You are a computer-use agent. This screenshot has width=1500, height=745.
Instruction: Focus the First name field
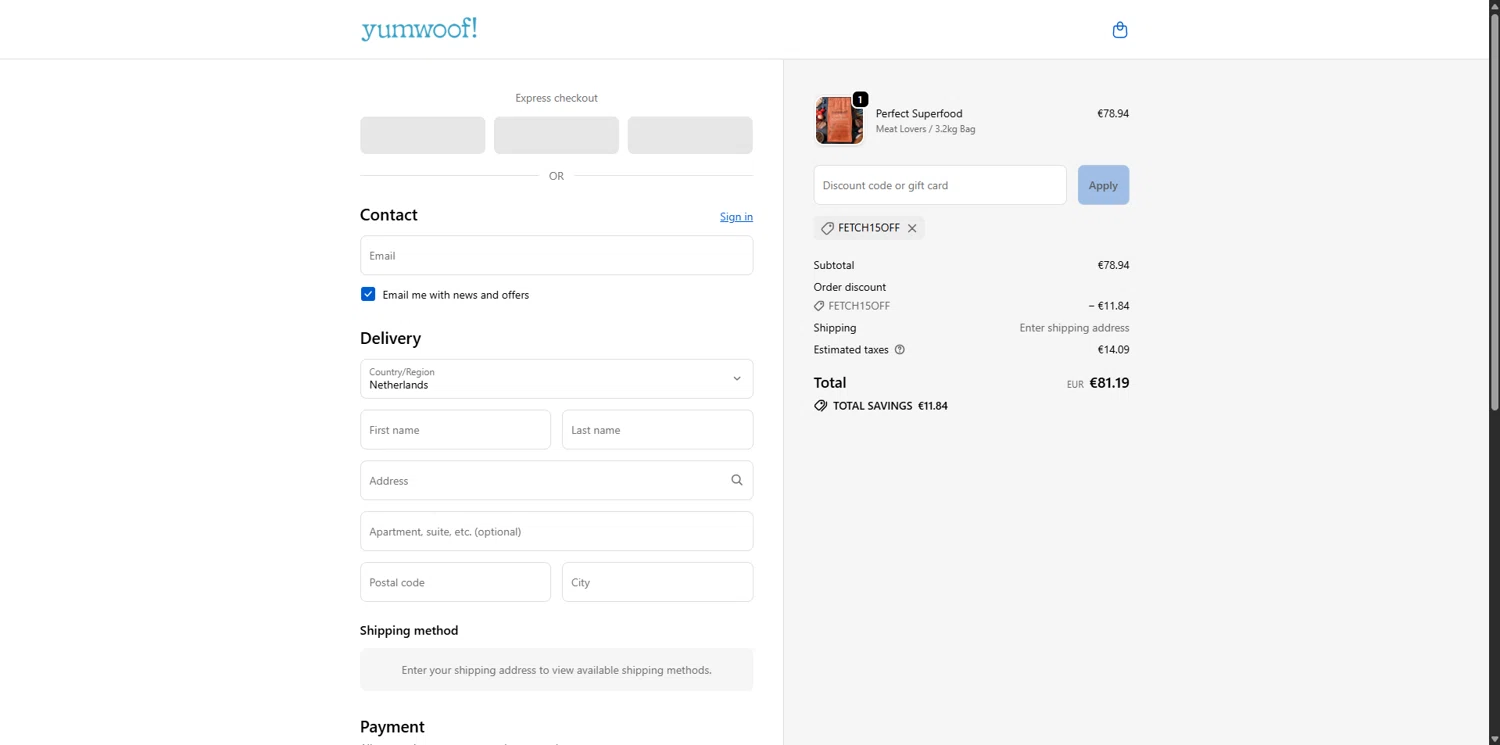455,430
